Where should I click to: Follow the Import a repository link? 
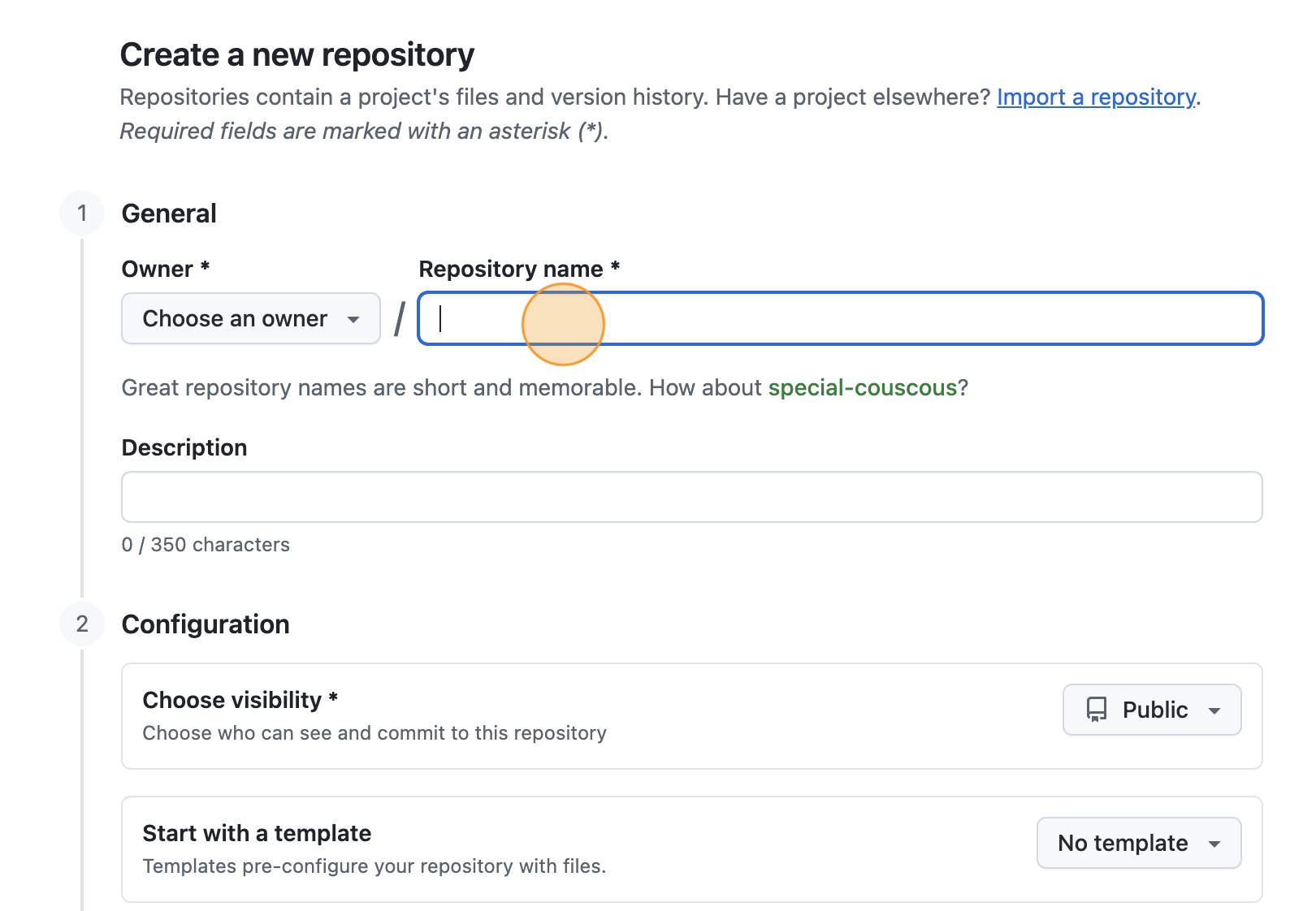coord(1097,97)
